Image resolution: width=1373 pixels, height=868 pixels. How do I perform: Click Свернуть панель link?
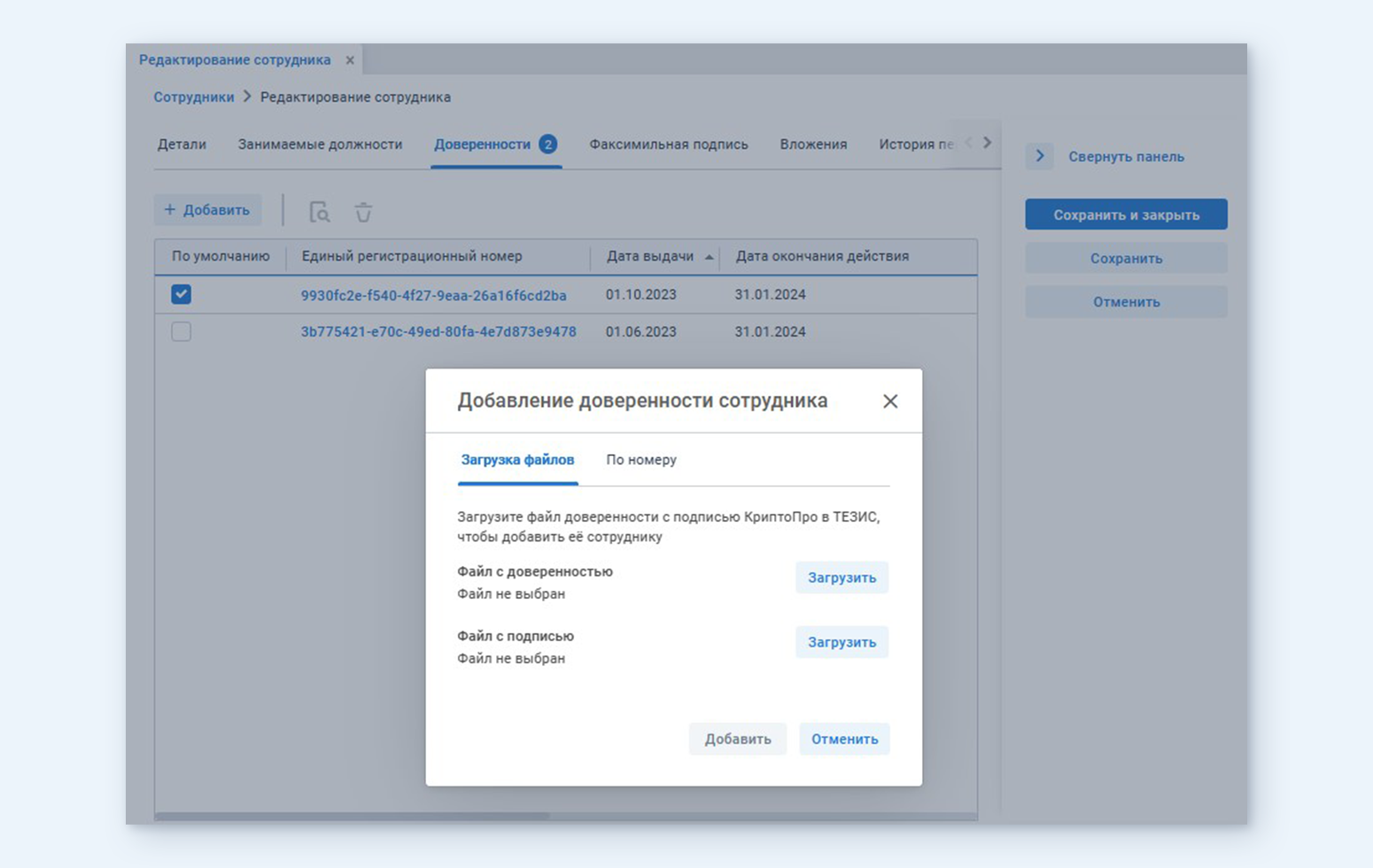click(x=1126, y=157)
